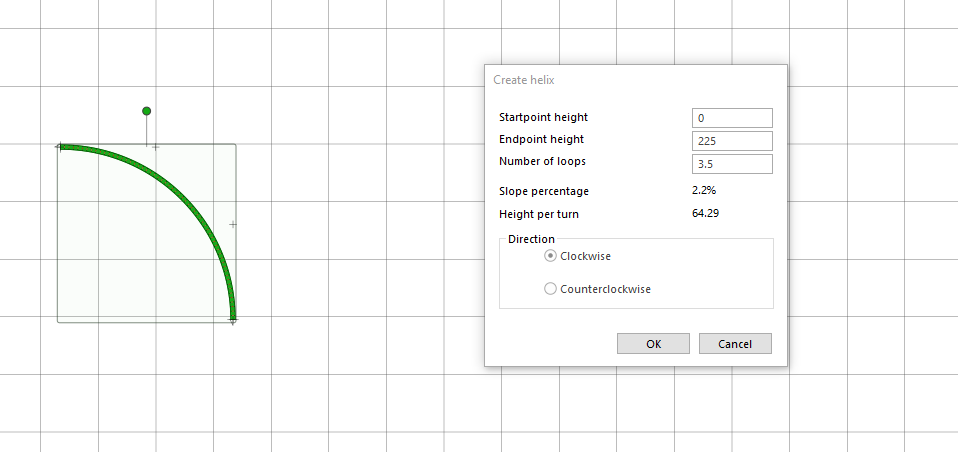The width and height of the screenshot is (958, 452).
Task: Click the Number of loops label
Action: 543,162
